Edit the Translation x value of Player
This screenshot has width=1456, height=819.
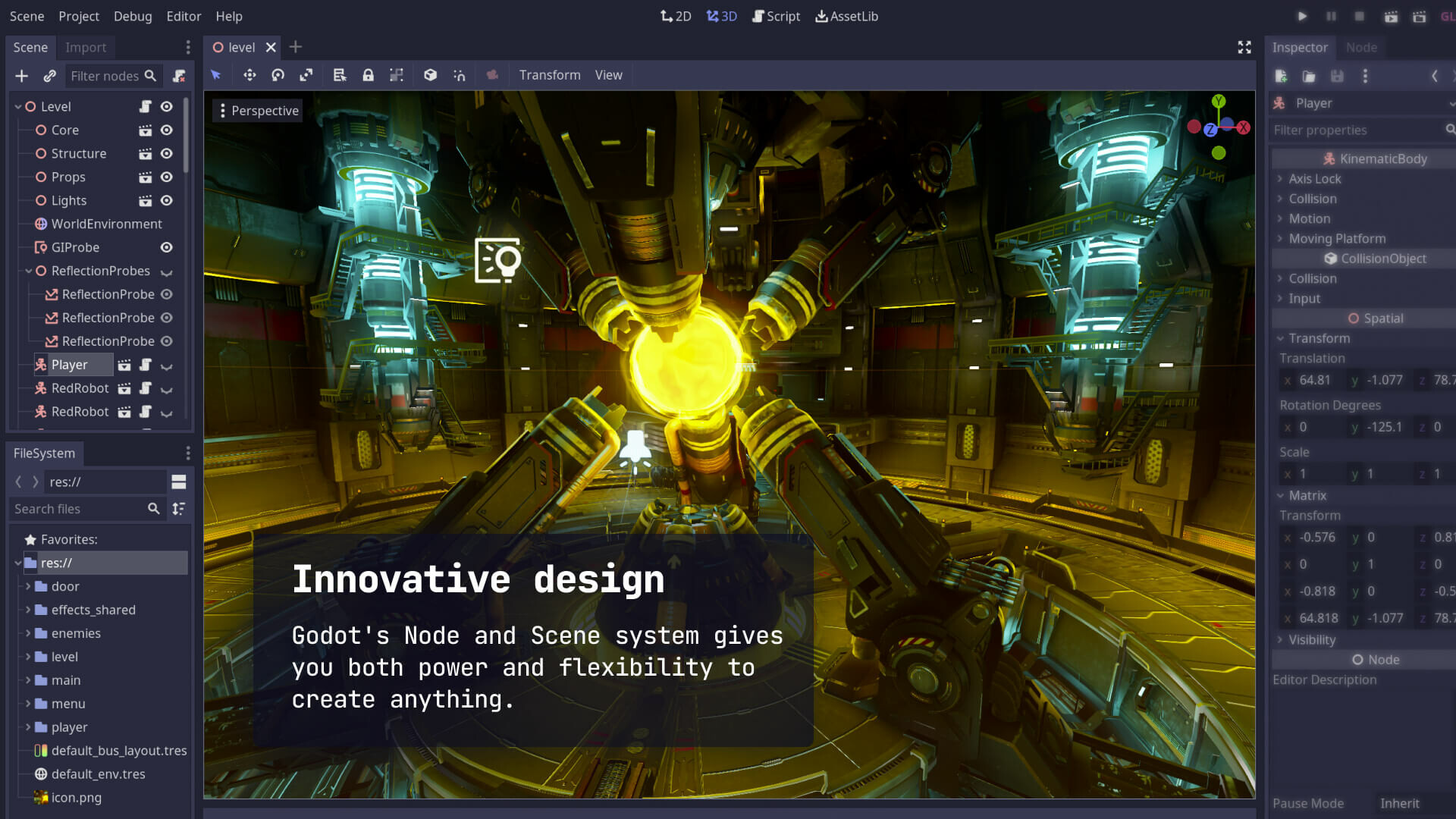tap(1315, 380)
